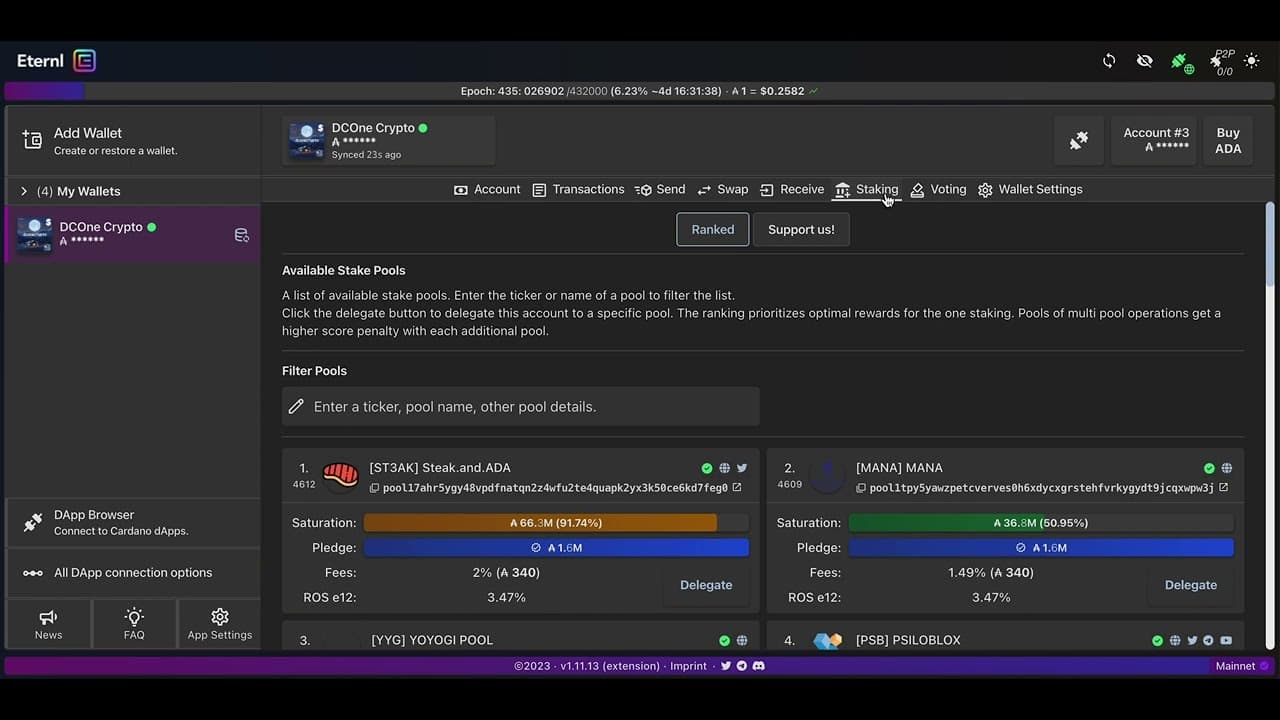Click the Mainnet network indicator
The image size is (1280, 720).
1242,666
